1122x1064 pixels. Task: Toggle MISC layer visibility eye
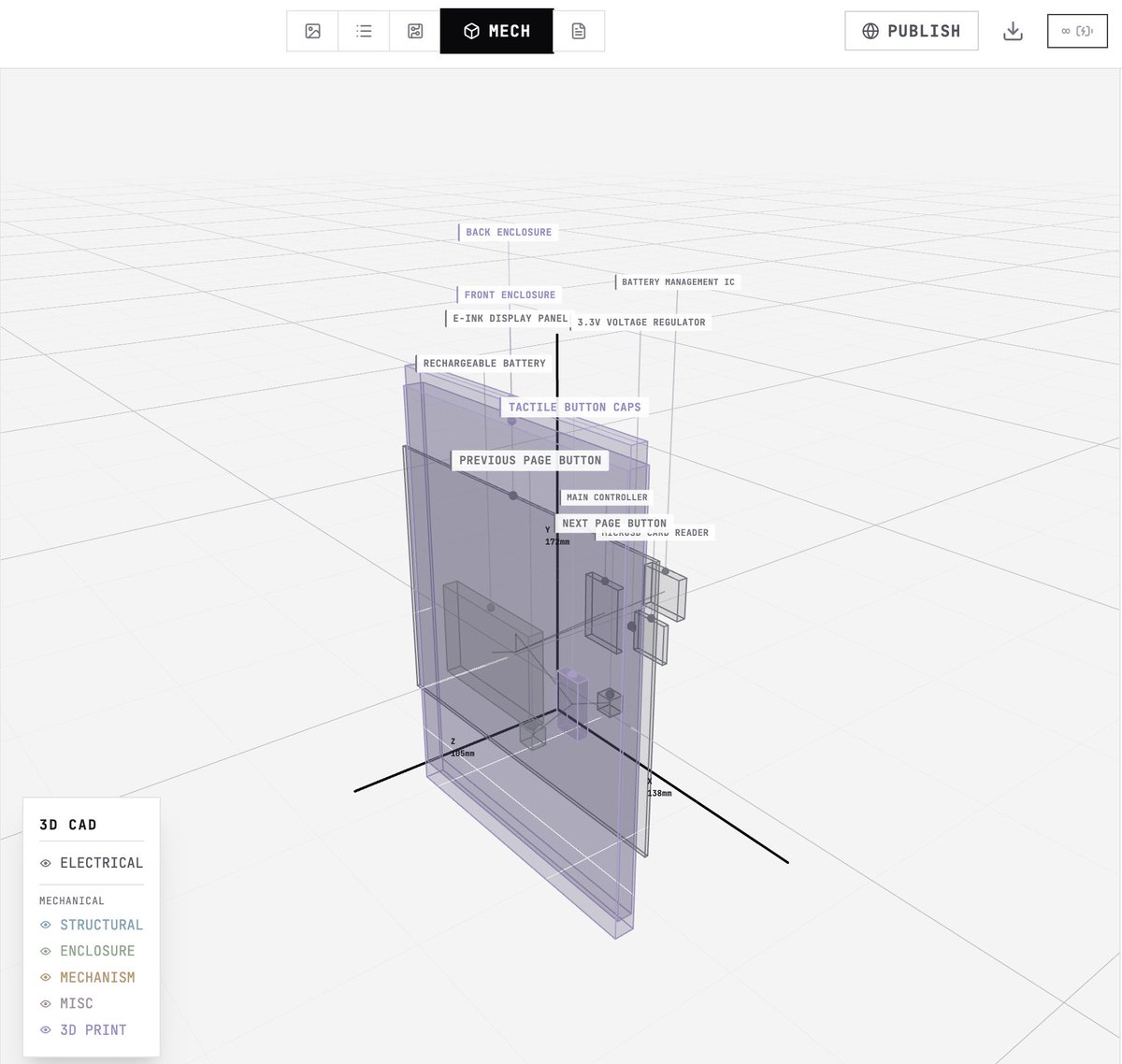[x=45, y=1003]
